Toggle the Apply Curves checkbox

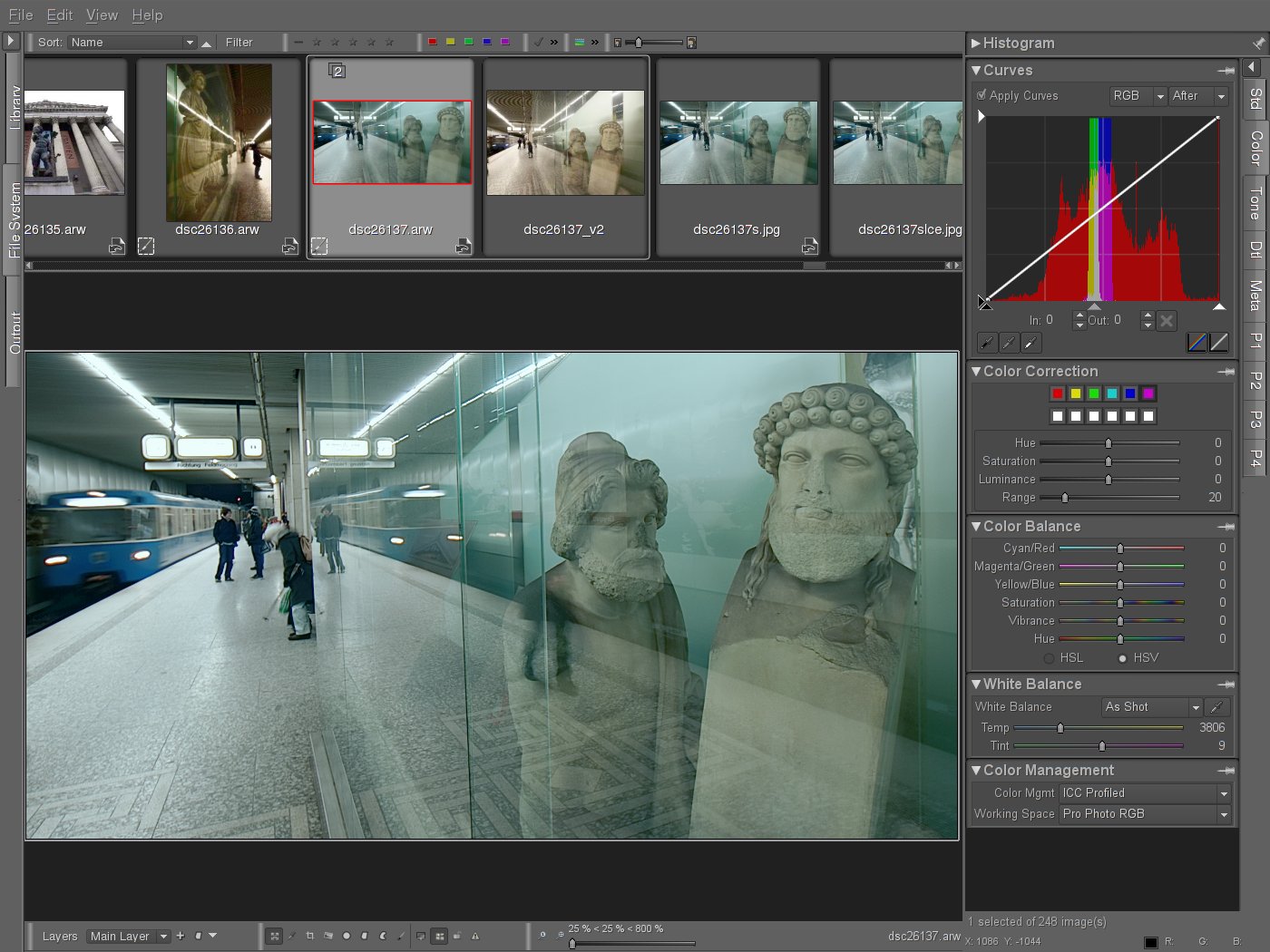982,95
